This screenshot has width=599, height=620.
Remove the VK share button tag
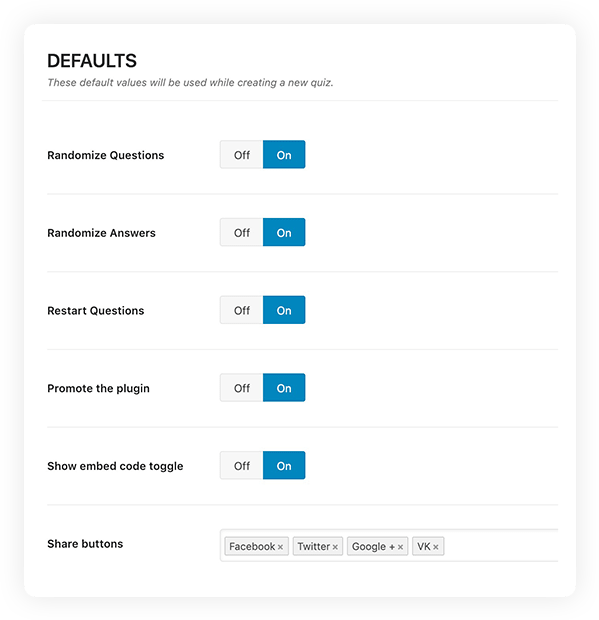[x=436, y=547]
